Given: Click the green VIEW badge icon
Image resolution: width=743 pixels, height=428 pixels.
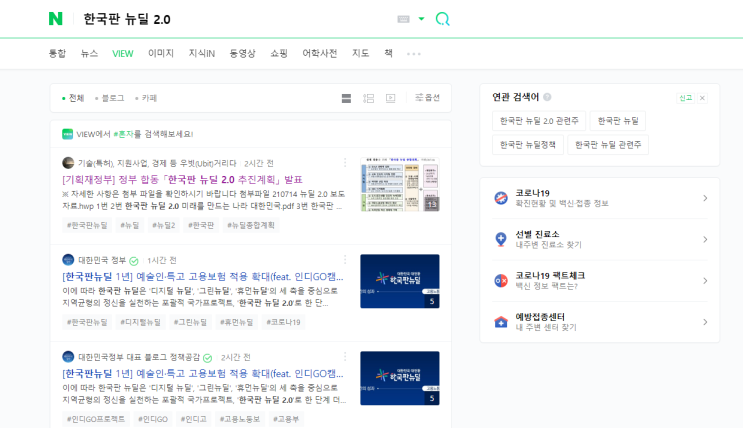Looking at the screenshot, I should (x=67, y=134).
